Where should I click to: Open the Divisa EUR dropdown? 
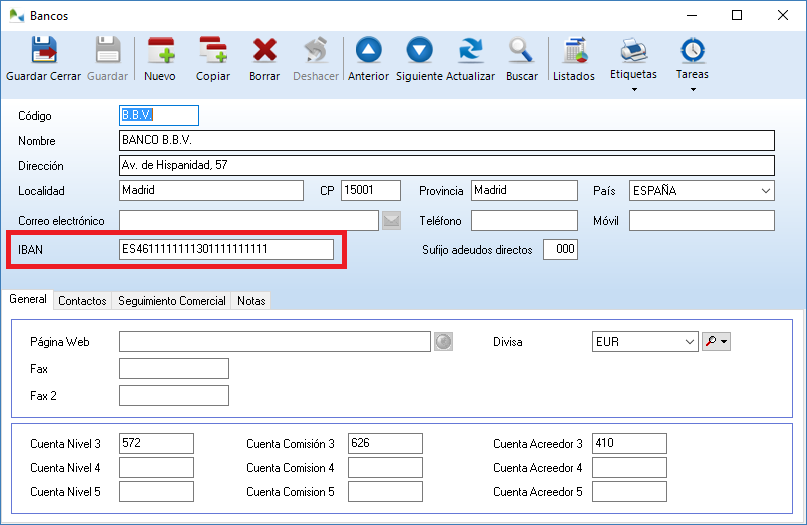[689, 342]
